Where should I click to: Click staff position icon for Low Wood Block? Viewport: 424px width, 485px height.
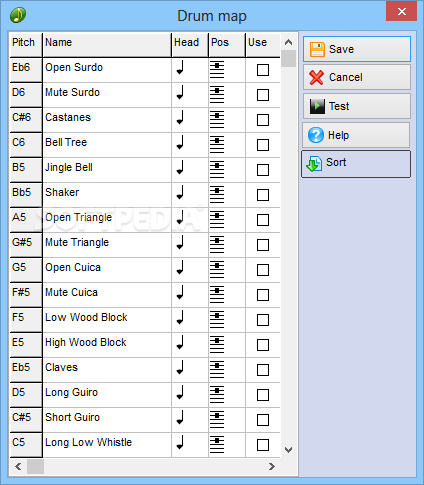[217, 320]
